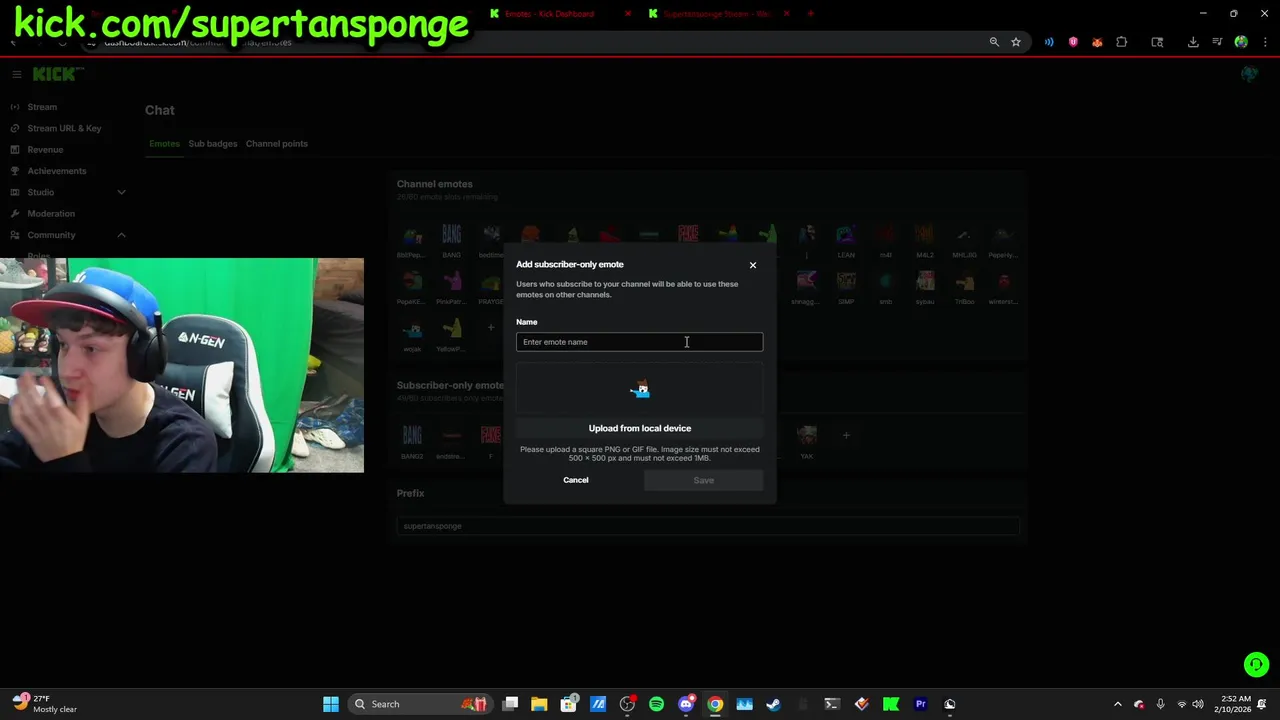This screenshot has width=1280, height=720.
Task: Add new channel emote plus icon
Action: pos(491,327)
